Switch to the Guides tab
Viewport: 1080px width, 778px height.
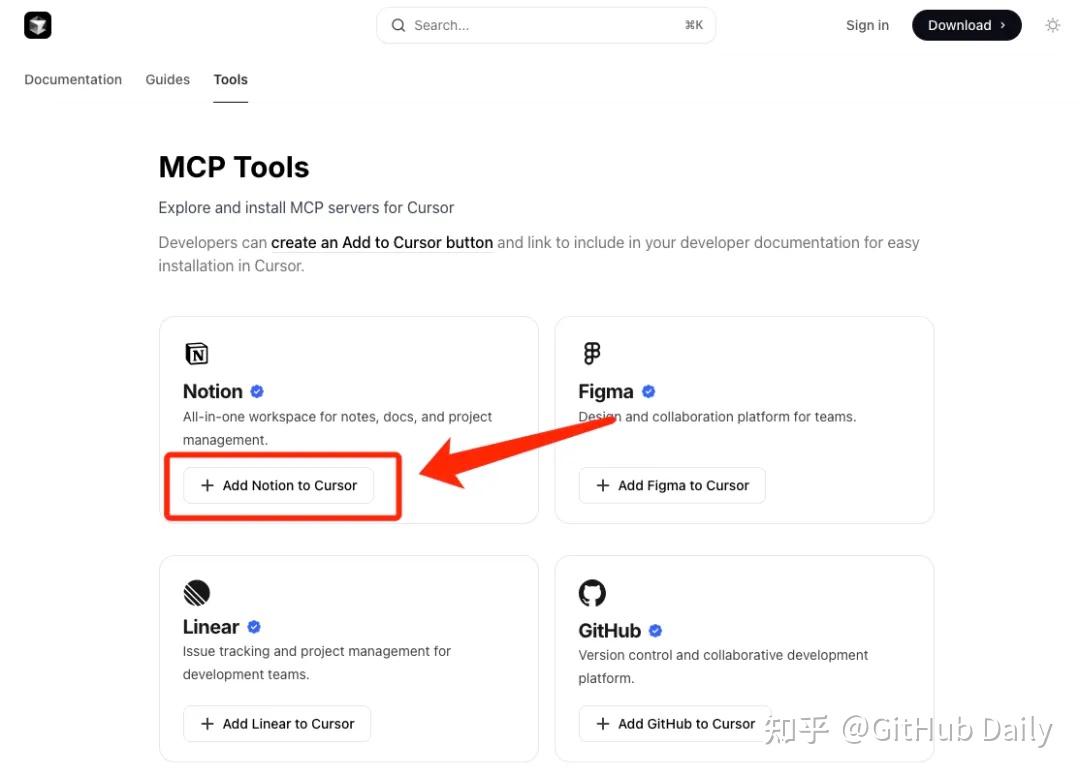point(167,79)
